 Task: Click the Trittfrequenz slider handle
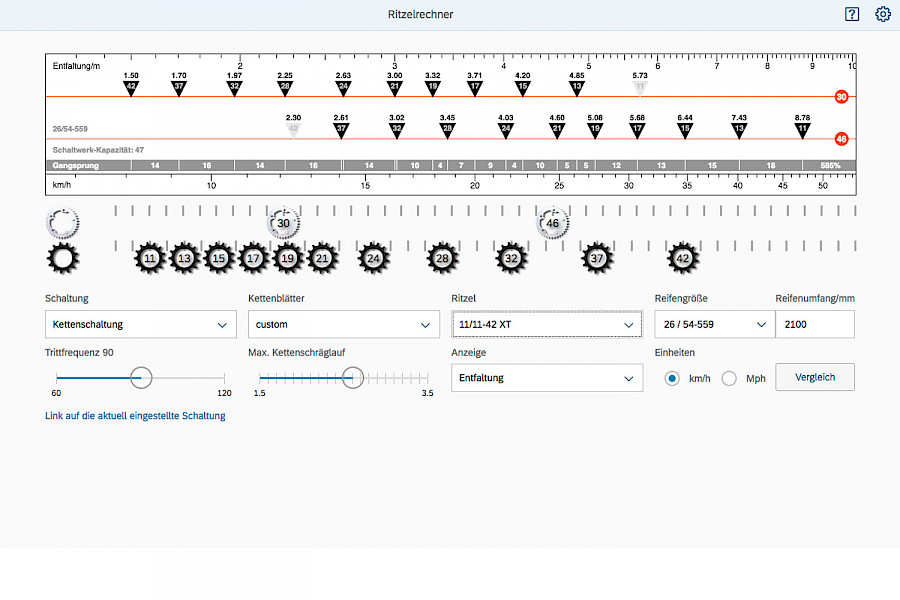pos(141,377)
